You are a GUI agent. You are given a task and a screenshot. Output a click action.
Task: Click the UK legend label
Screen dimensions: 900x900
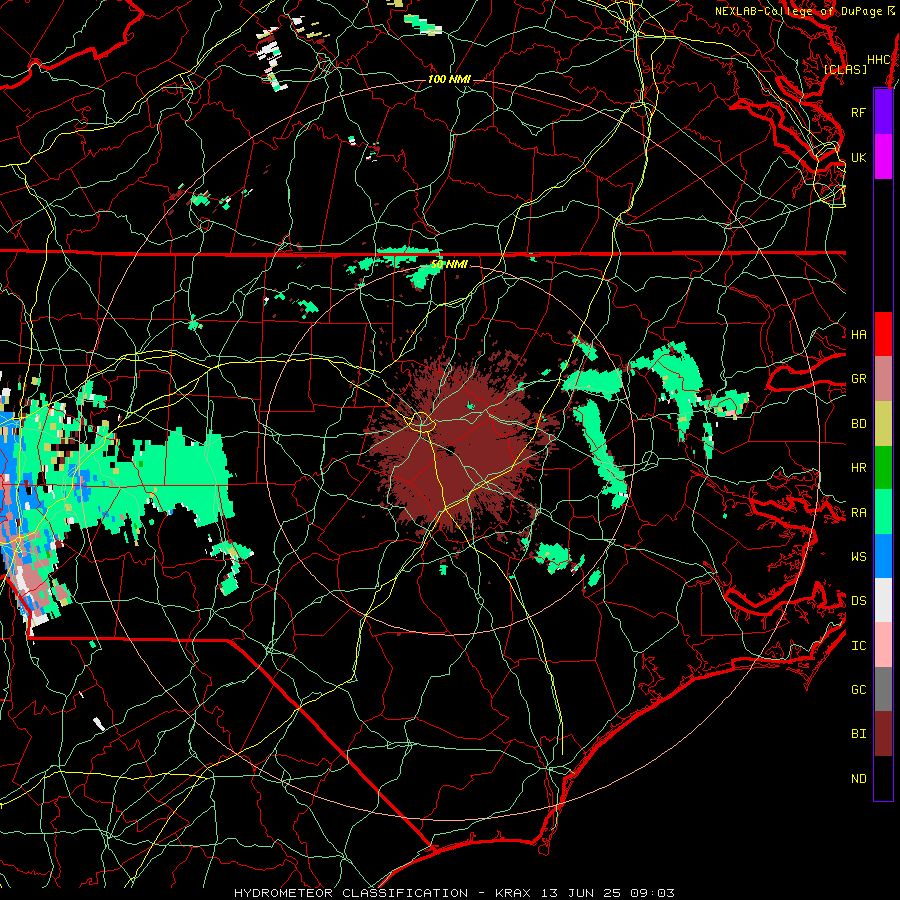(x=858, y=157)
